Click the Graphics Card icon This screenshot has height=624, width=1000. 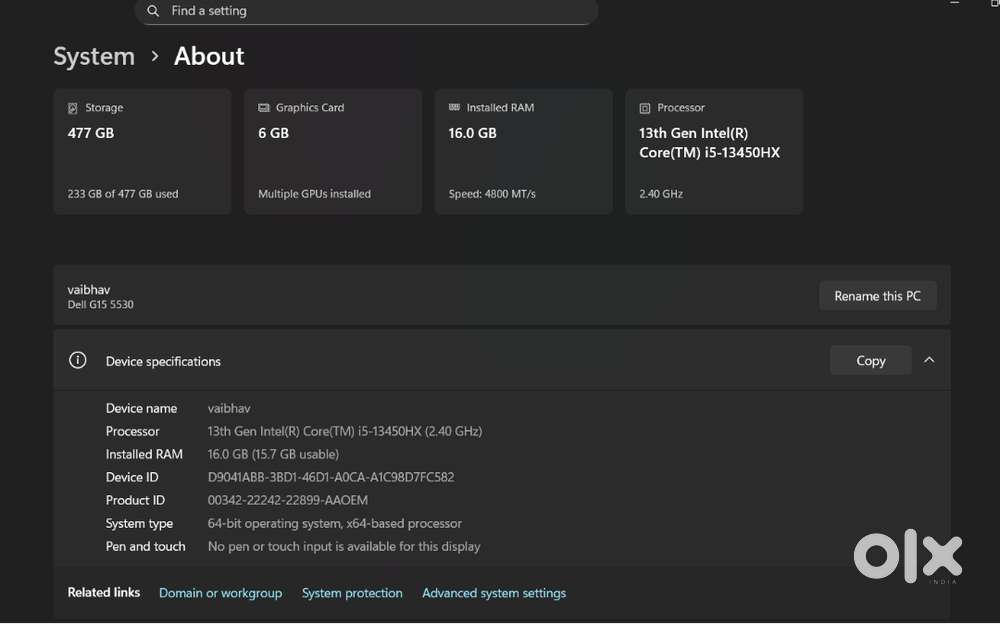(x=264, y=108)
